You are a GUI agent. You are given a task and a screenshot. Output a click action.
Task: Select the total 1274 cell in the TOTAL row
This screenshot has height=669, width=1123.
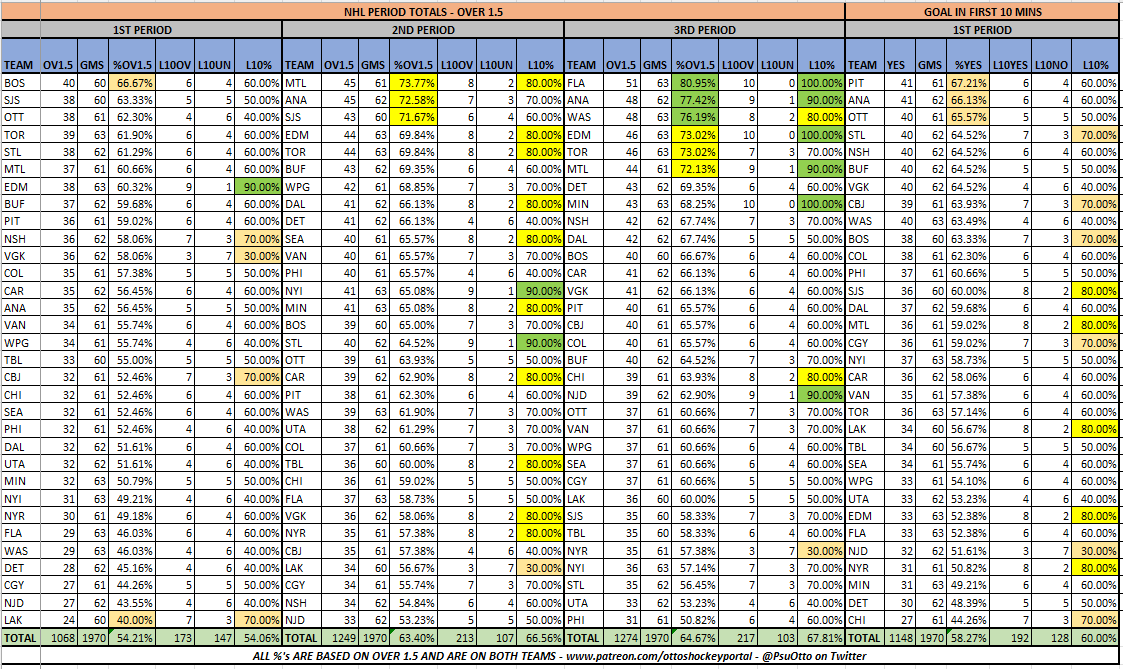pyautogui.click(x=621, y=637)
